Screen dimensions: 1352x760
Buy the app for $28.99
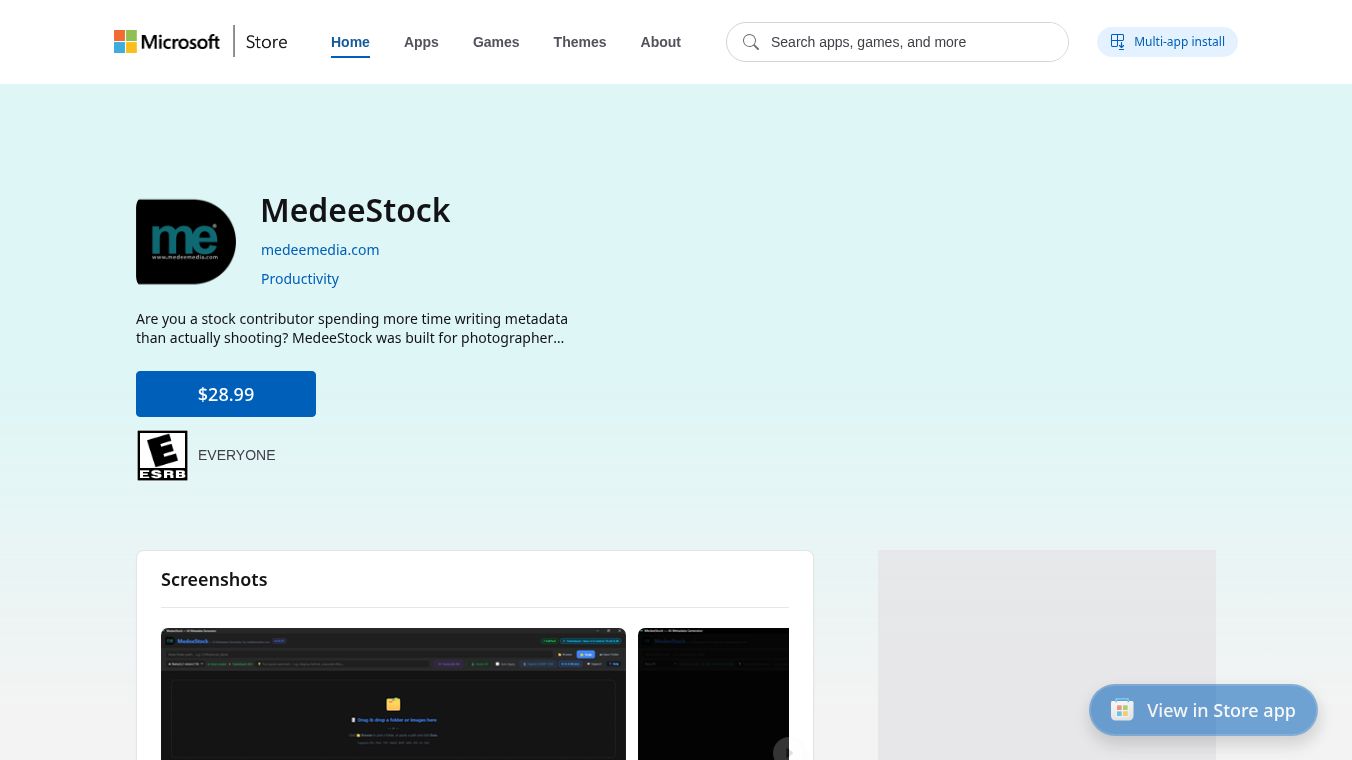(226, 394)
